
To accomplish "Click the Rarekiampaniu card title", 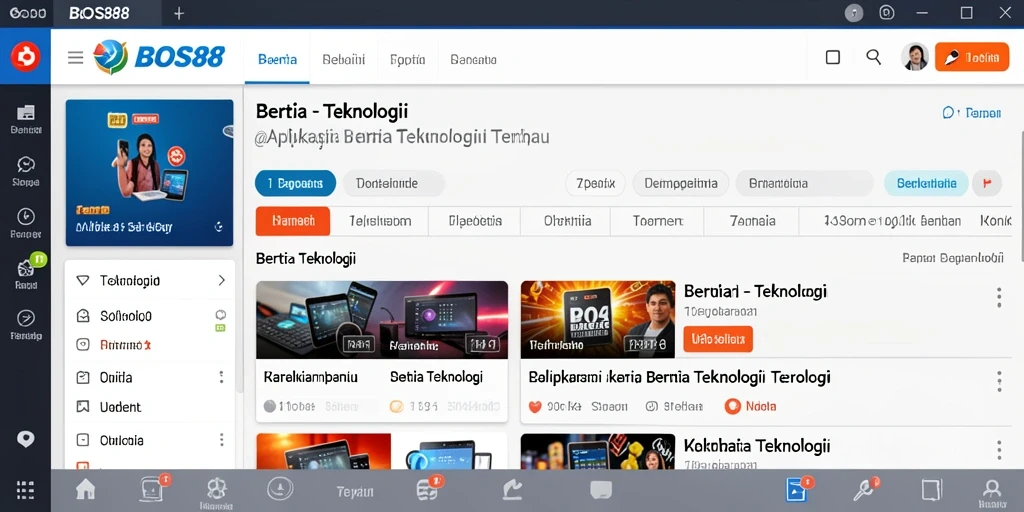I will click(310, 377).
